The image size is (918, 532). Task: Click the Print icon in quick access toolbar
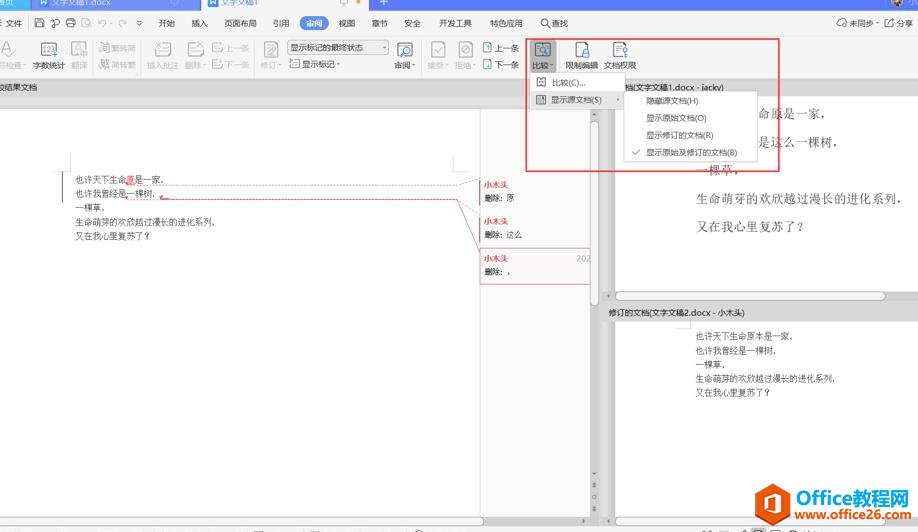70,23
